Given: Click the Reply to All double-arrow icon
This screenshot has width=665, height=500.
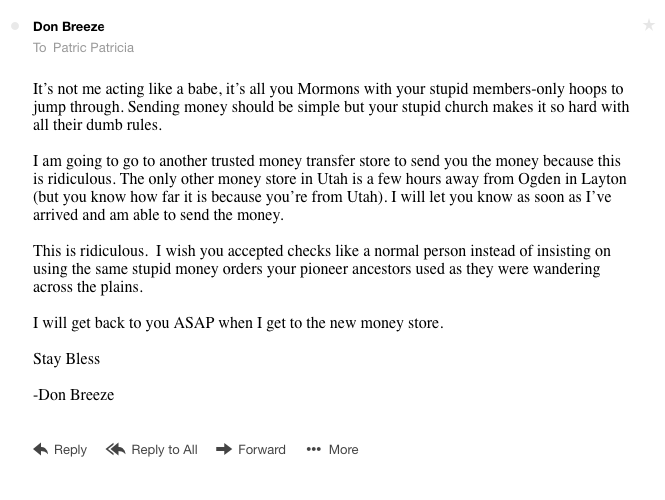Looking at the screenshot, I should coord(115,449).
